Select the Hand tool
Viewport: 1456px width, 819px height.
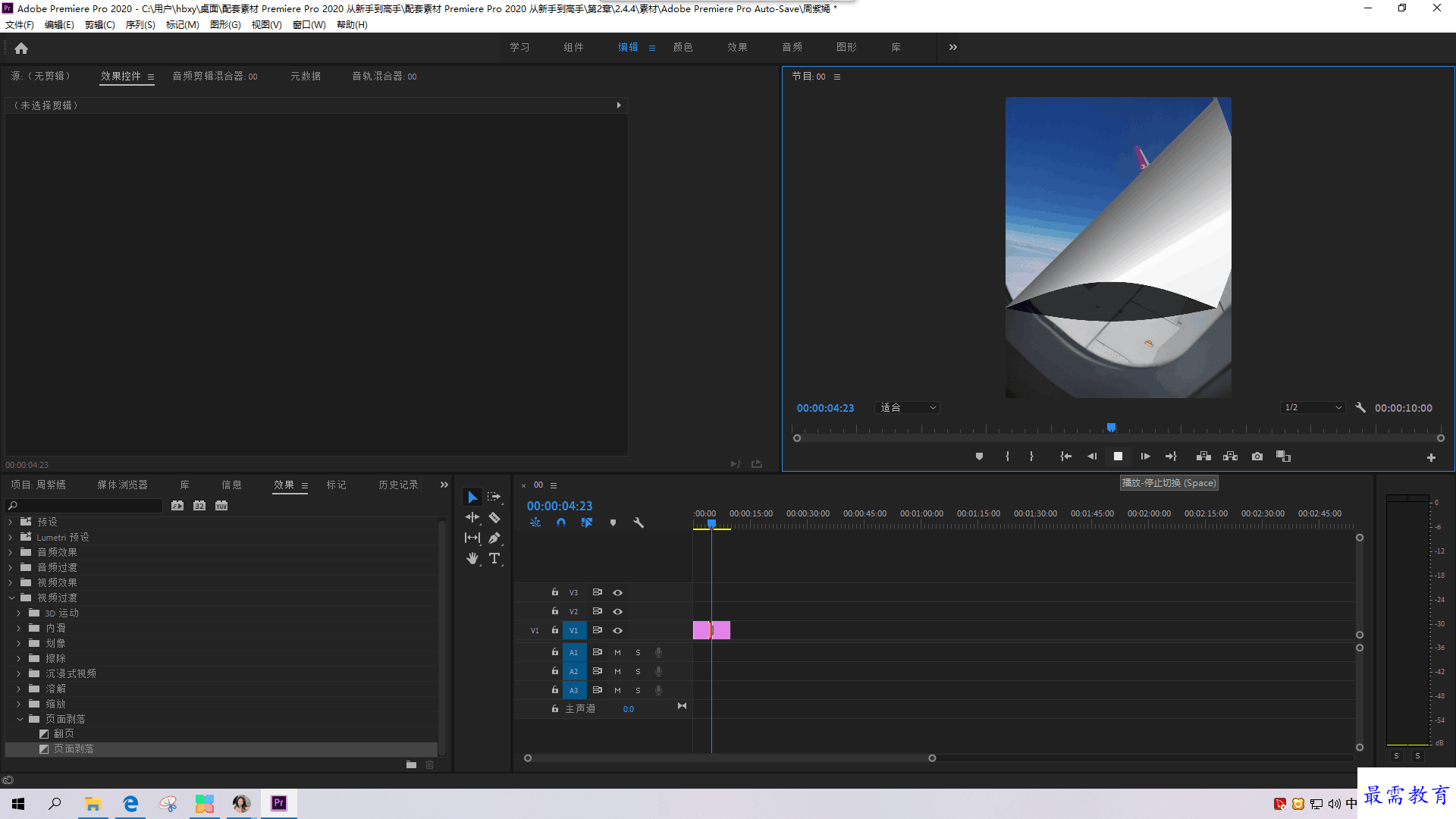pyautogui.click(x=472, y=558)
